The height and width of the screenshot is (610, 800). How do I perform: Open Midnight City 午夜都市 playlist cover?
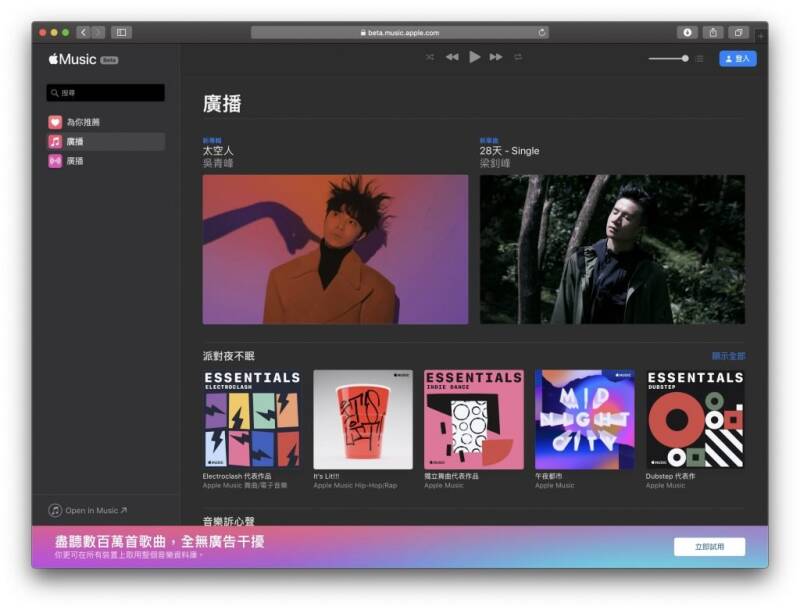click(585, 419)
